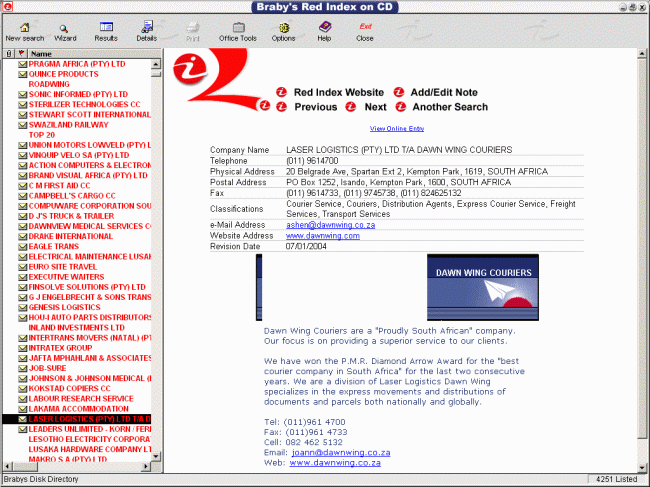Click list horizontal scroll right arrow
Image resolution: width=650 pixels, height=487 pixels.
coord(146,466)
